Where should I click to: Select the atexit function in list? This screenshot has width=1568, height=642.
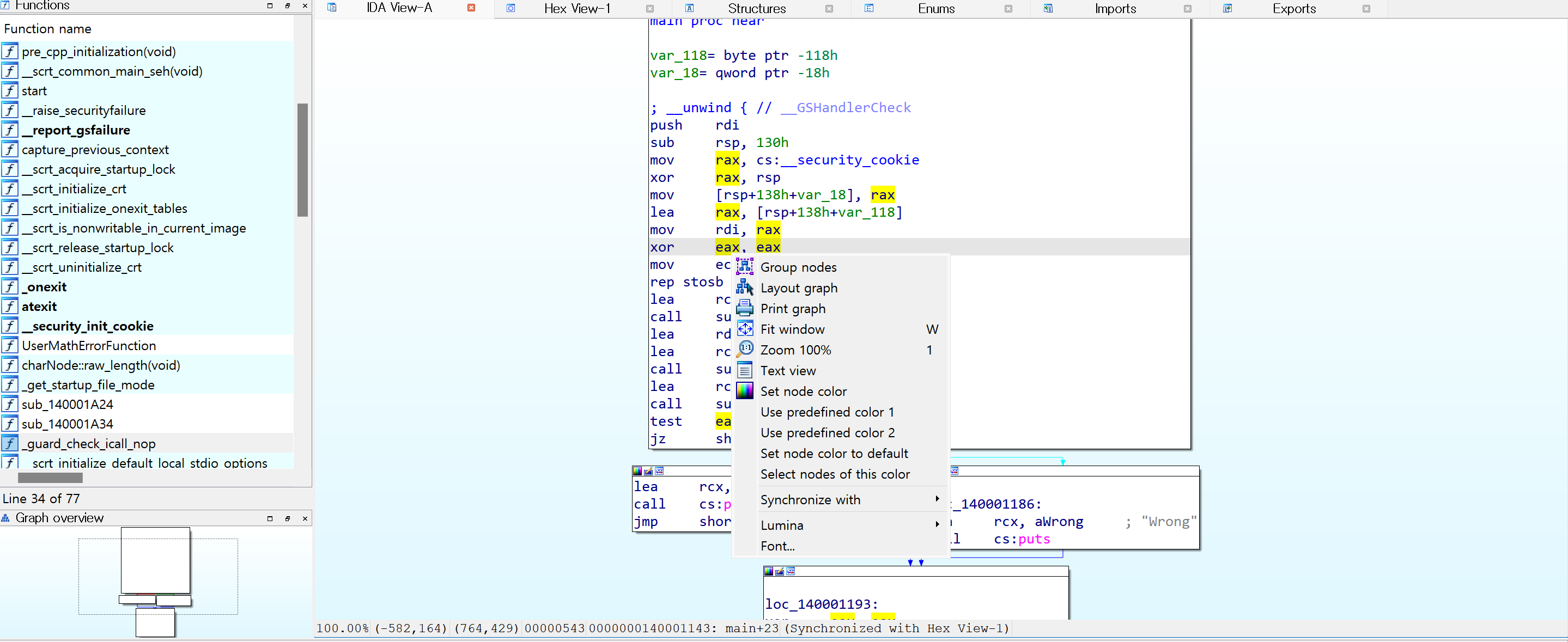click(x=39, y=307)
